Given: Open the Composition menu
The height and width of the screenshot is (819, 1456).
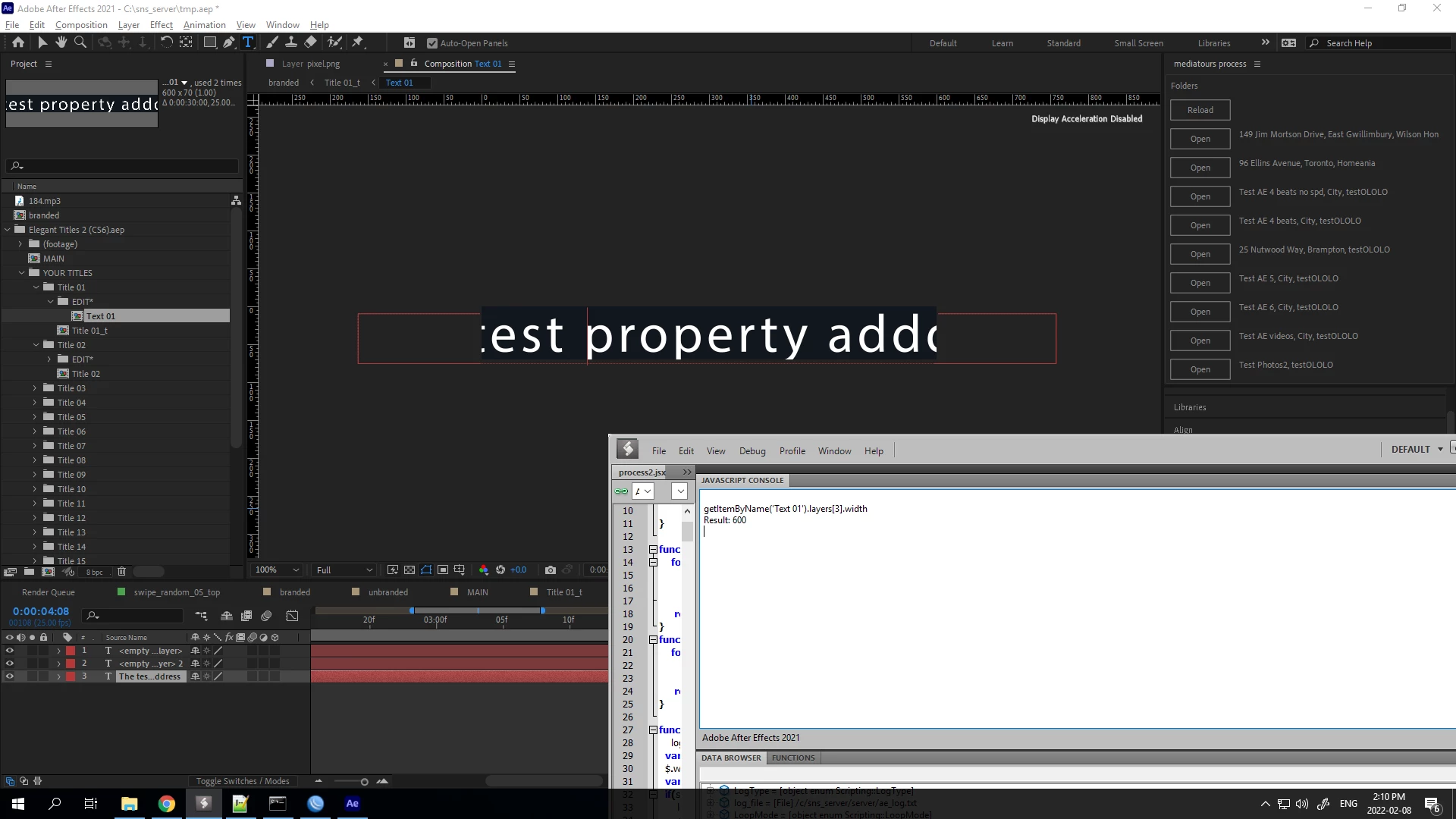Looking at the screenshot, I should click(81, 24).
